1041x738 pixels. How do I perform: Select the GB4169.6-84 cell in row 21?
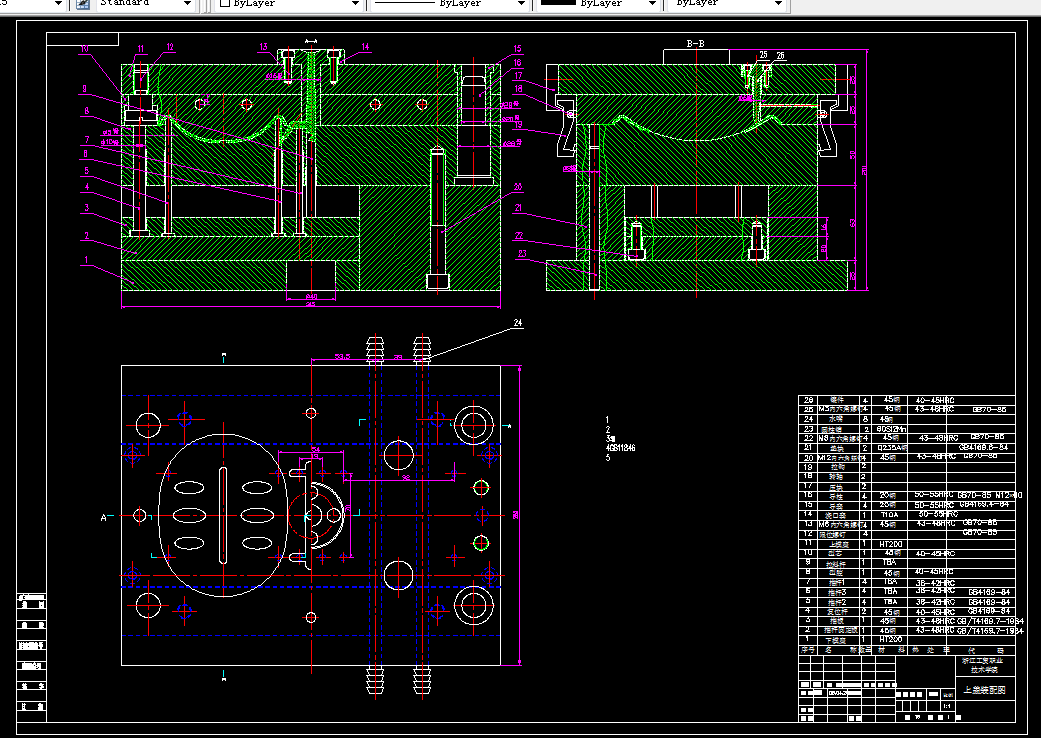click(983, 447)
